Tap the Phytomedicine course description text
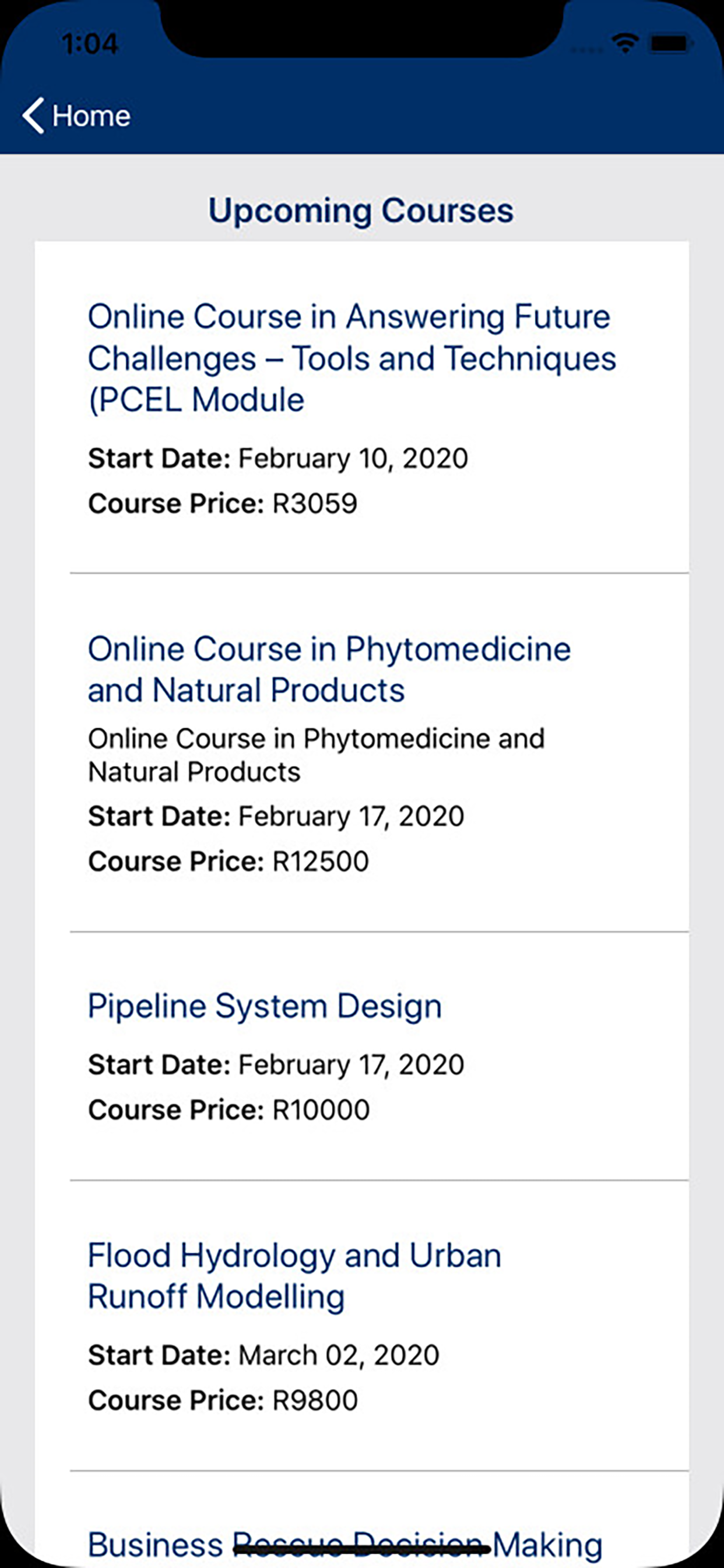724x1568 pixels. pos(317,755)
